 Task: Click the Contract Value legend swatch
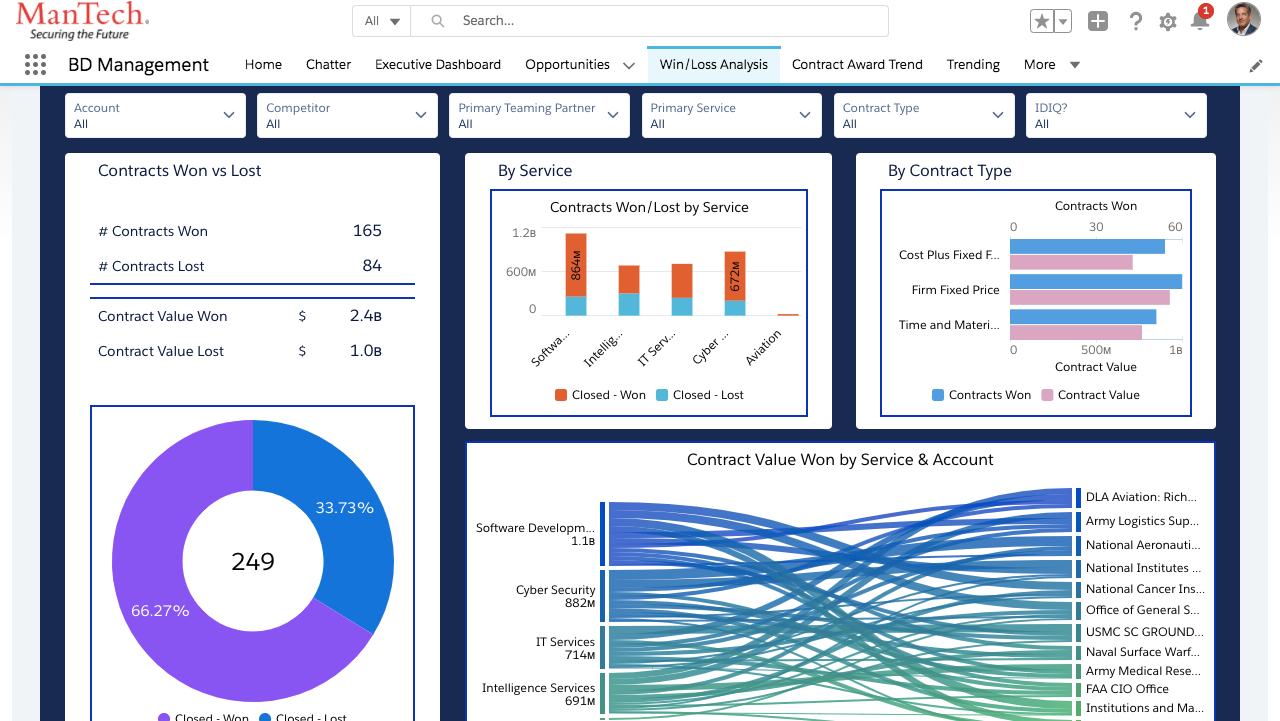pyautogui.click(x=1047, y=395)
